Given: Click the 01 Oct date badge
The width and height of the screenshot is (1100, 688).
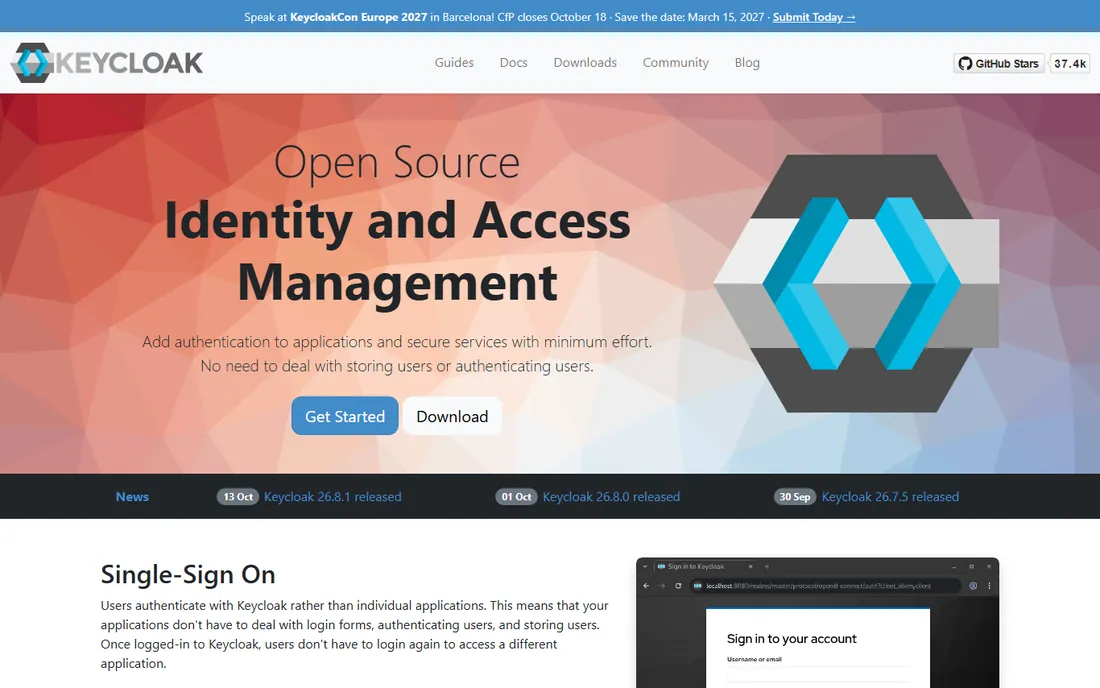Looking at the screenshot, I should tap(516, 497).
